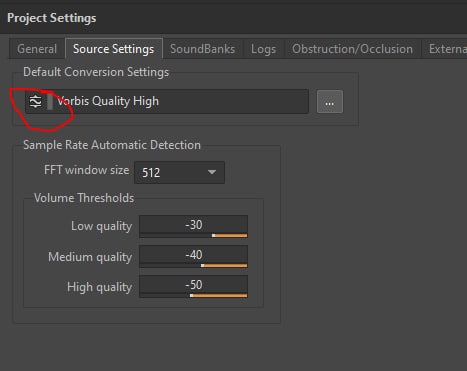This screenshot has height=371, width=467.
Task: Click the conversion settings ShareSet icon
Action: 35,101
